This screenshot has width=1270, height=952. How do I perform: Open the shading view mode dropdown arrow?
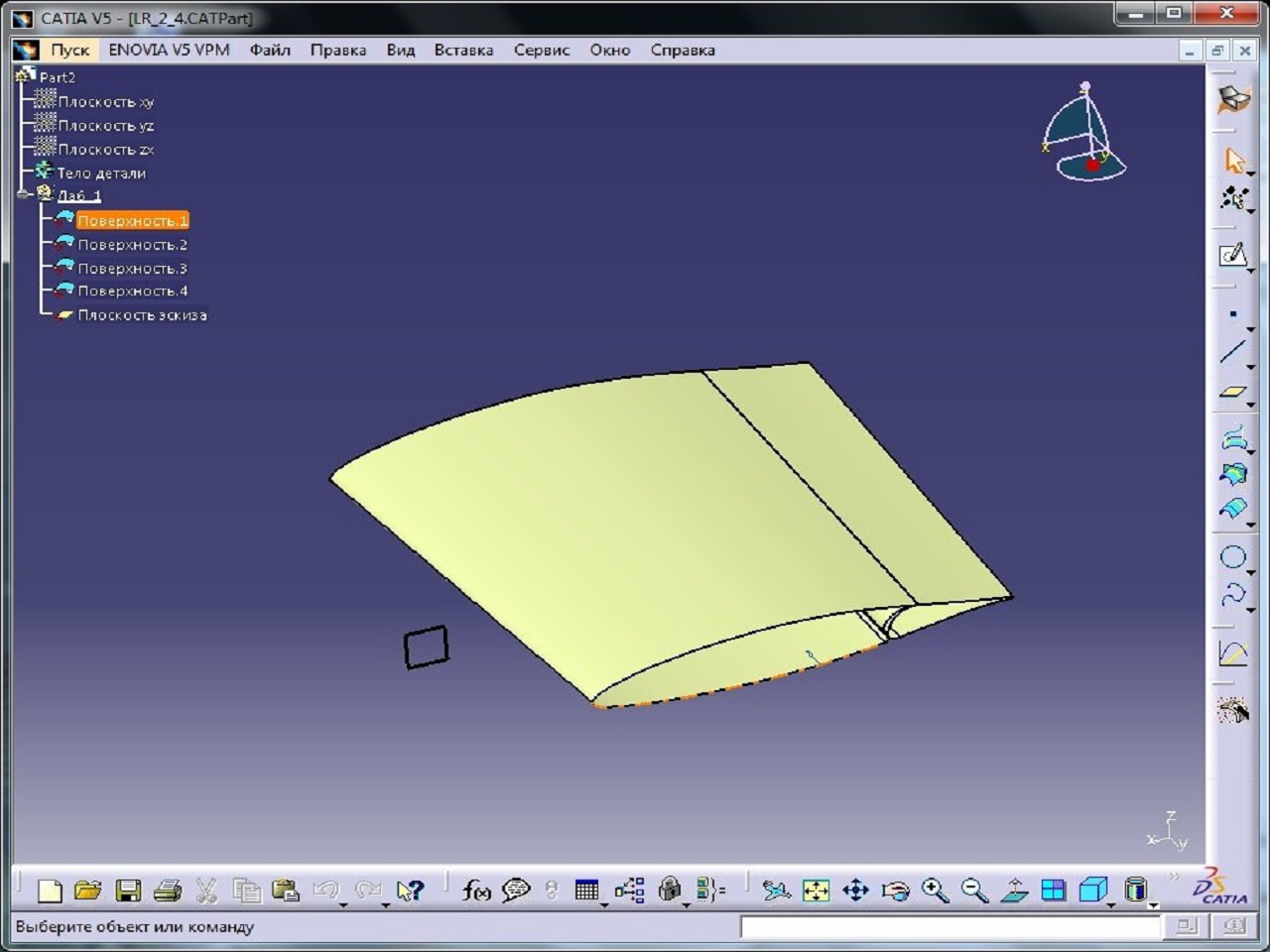tap(1153, 904)
